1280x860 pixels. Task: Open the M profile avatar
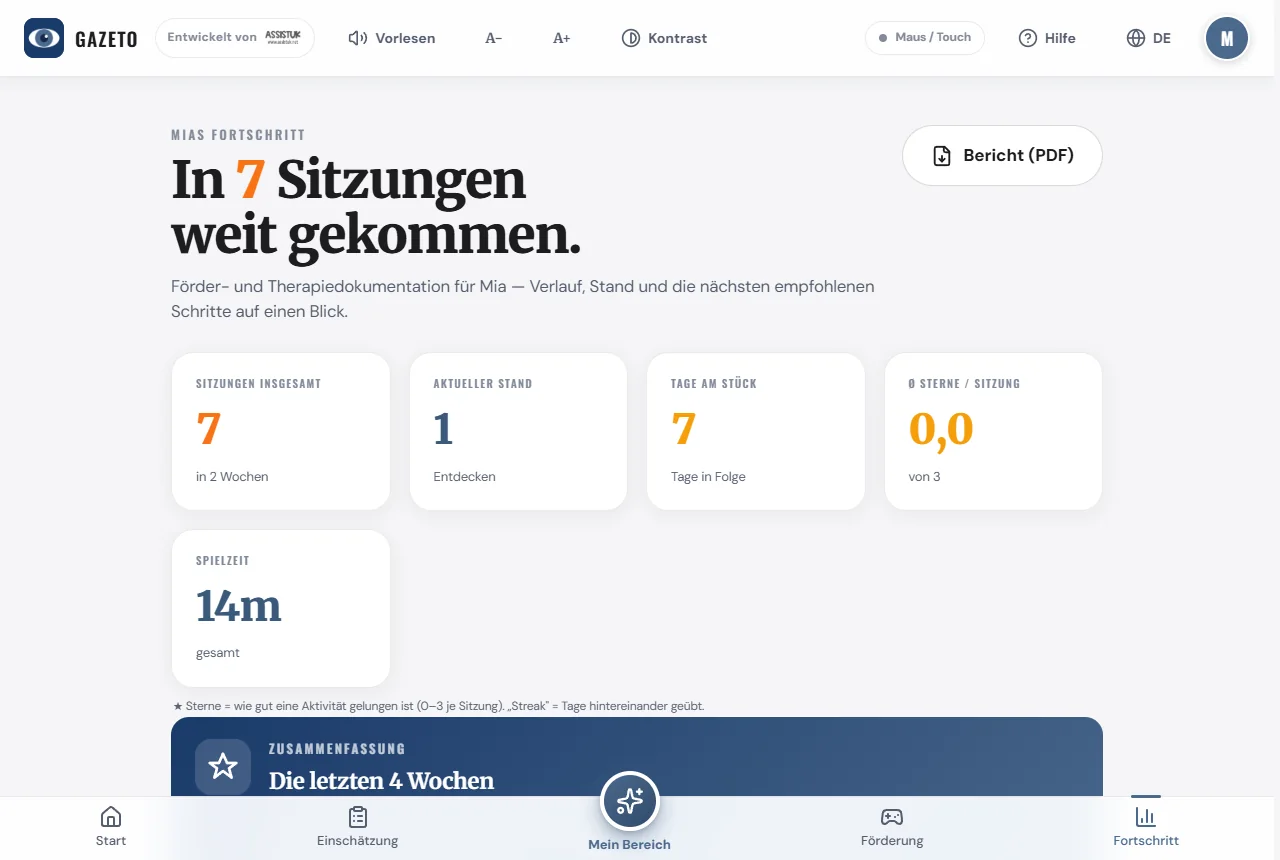1227,38
